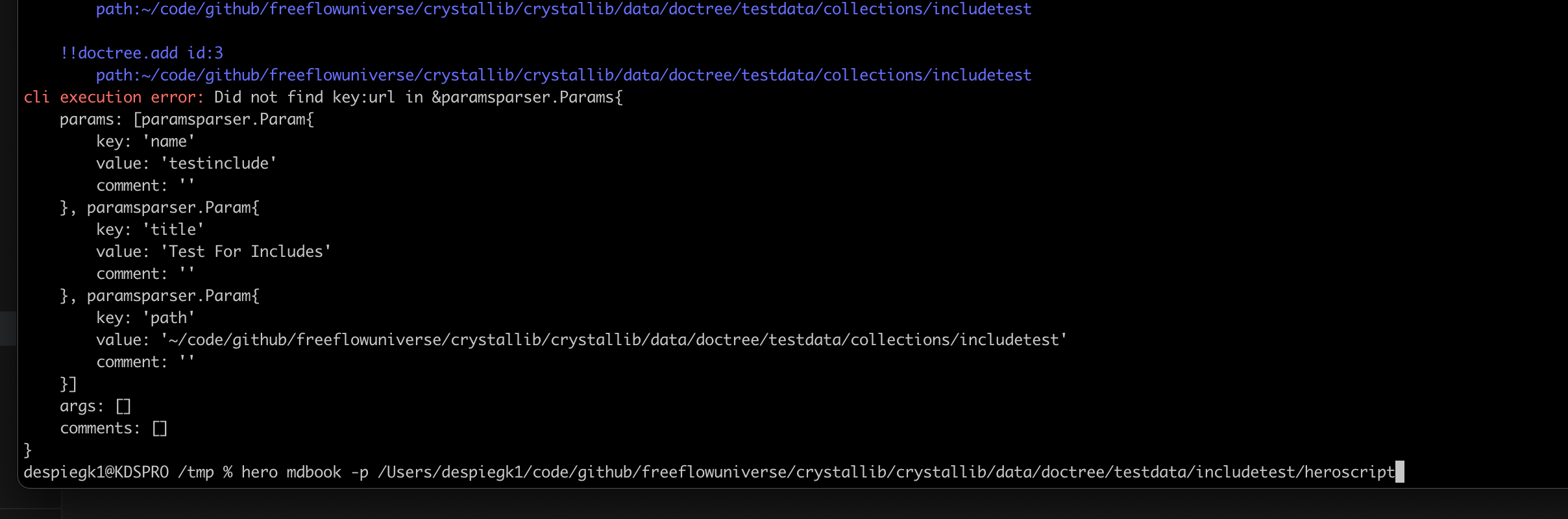This screenshot has height=519, width=1568.
Task: Click the empty brackets after 'args:'
Action: tap(123, 407)
